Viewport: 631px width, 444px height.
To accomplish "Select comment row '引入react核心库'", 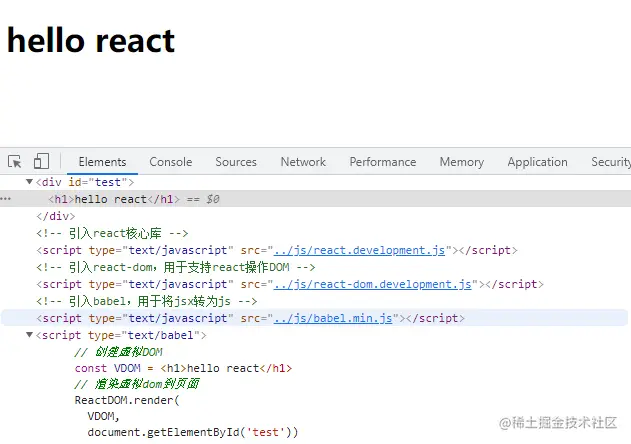I will click(112, 233).
